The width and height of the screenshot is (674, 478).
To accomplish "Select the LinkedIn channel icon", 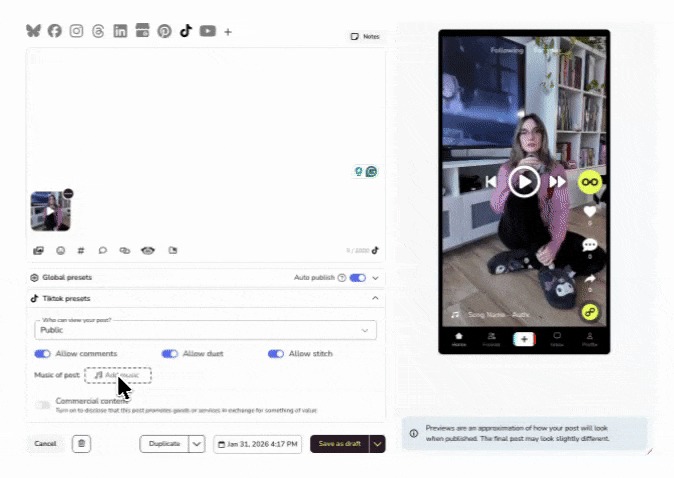I will pos(120,31).
